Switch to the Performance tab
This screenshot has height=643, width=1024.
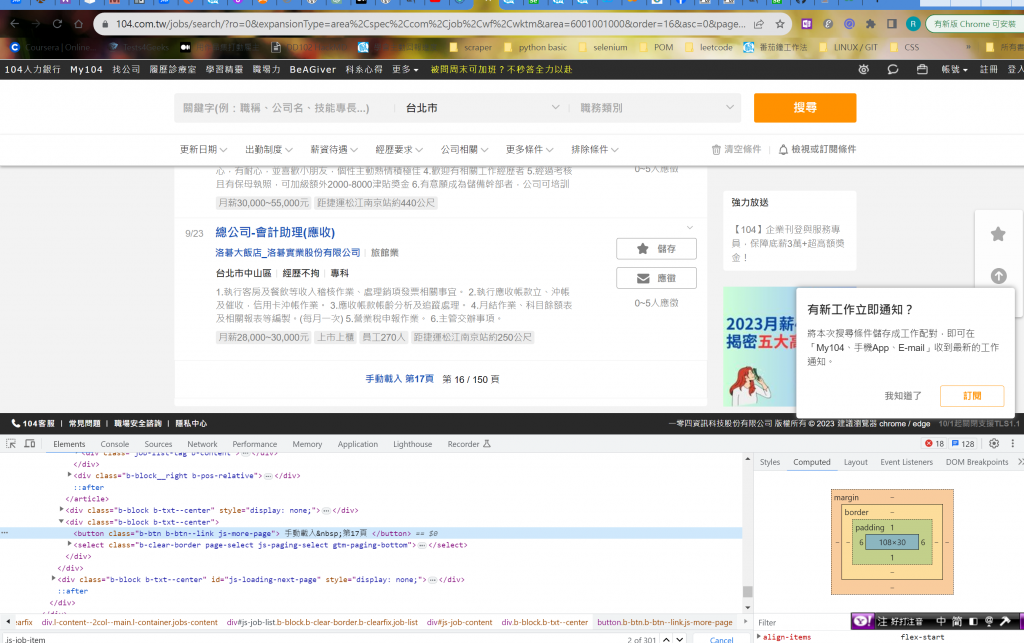[x=255, y=444]
